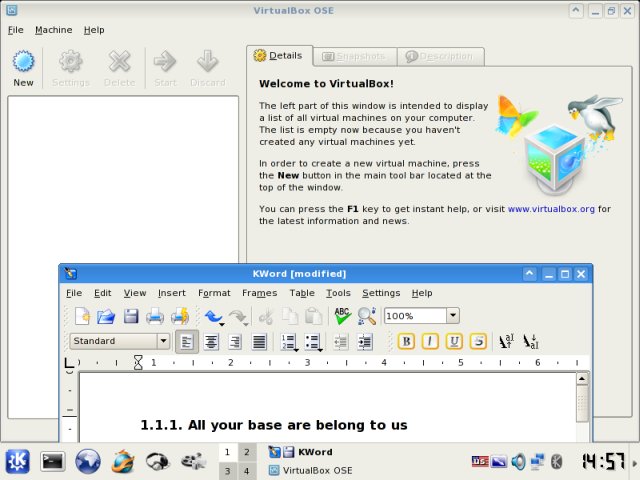Screen dimensions: 640x480
Task: Center the text alignment
Action: coord(211,342)
